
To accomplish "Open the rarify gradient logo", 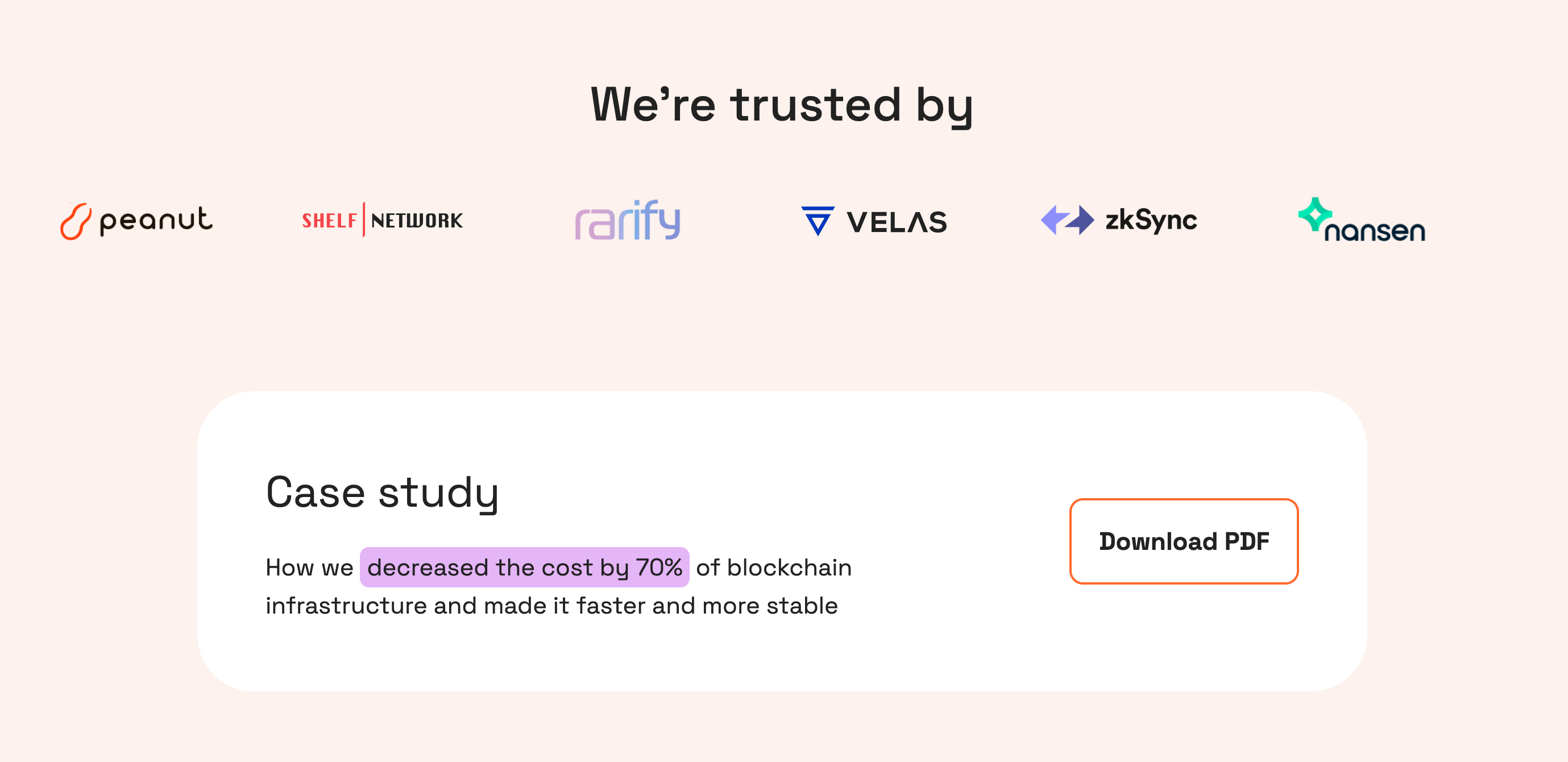I will 628,220.
